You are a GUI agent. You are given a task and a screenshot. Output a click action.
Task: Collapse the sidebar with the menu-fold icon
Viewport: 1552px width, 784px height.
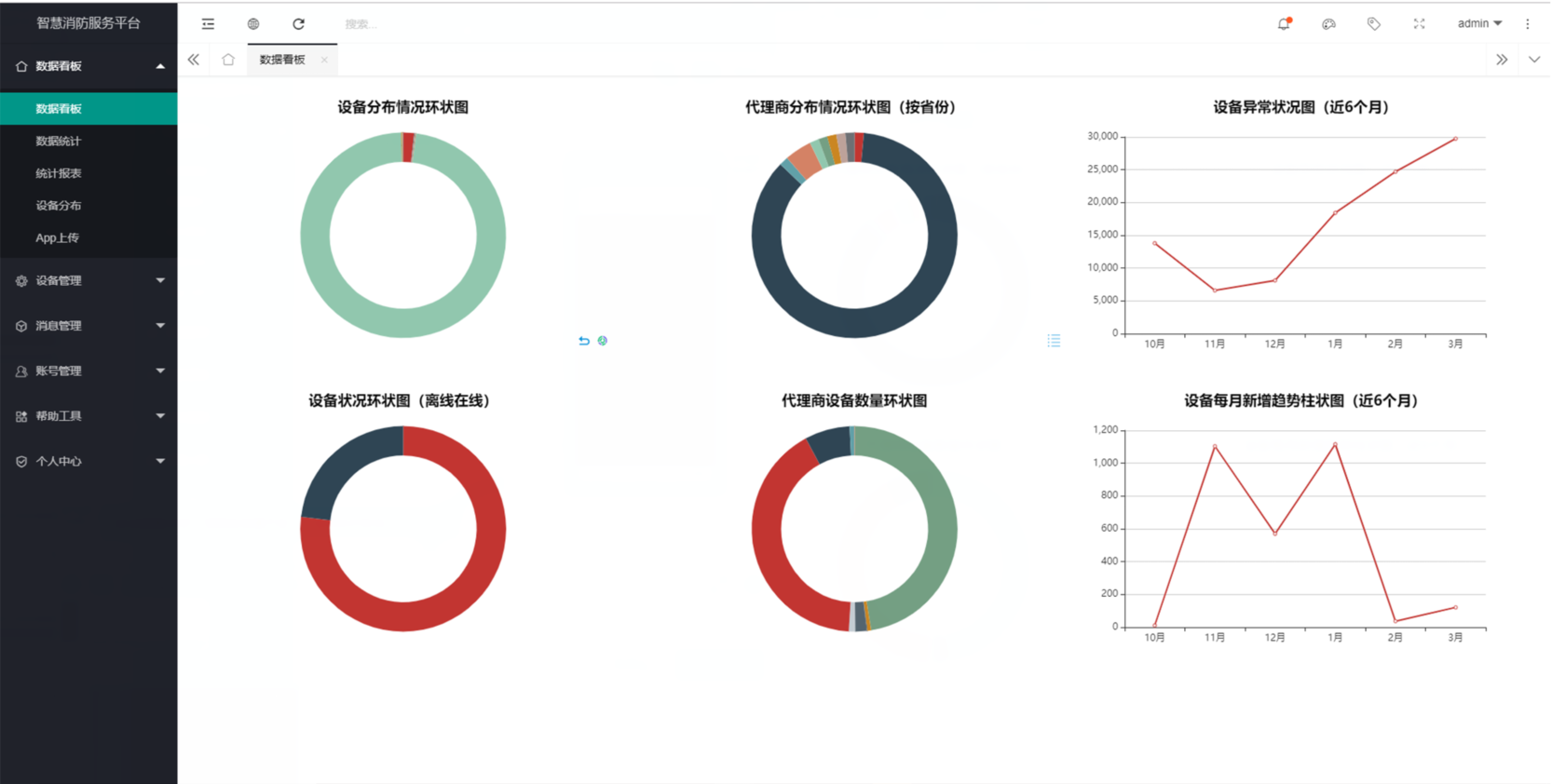[208, 24]
